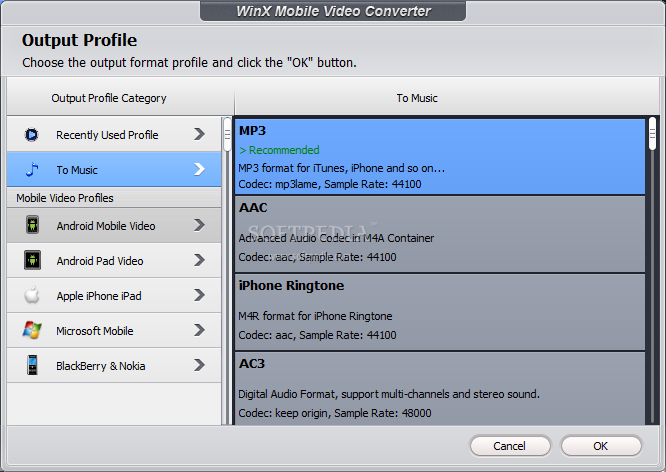This screenshot has width=666, height=472.
Task: Choose the MP3 output profile
Action: pyautogui.click(x=440, y=157)
